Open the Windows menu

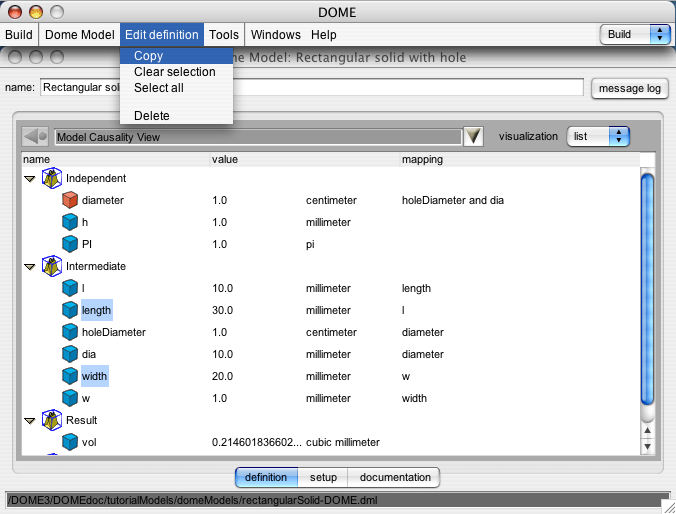275,34
